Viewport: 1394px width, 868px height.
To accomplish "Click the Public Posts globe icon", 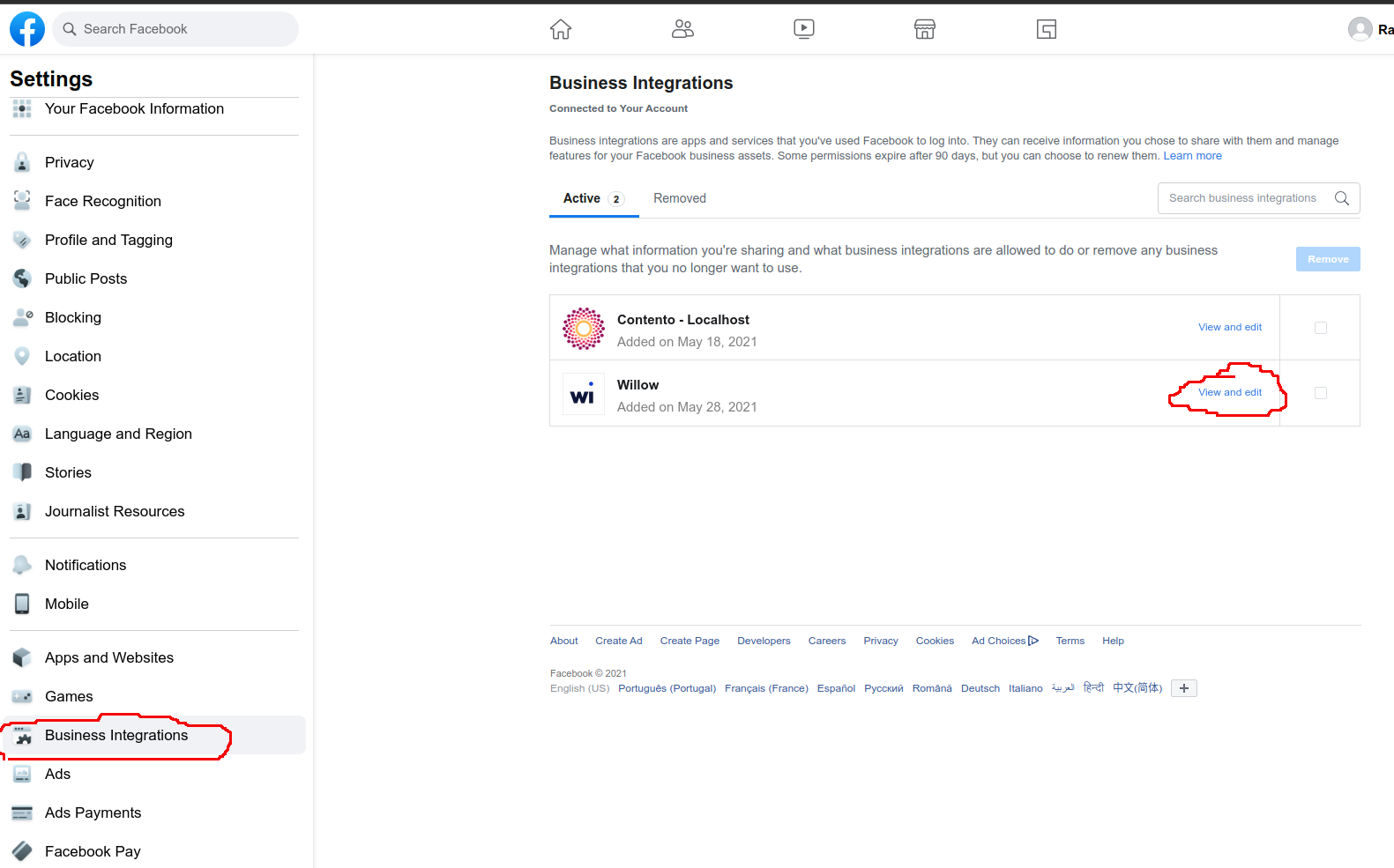I will pyautogui.click(x=22, y=278).
